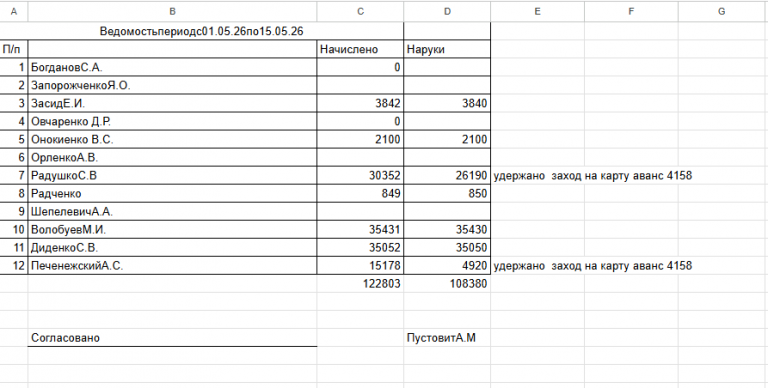Select the name cell ЗапорожченкоЯ.О.

pyautogui.click(x=172, y=85)
